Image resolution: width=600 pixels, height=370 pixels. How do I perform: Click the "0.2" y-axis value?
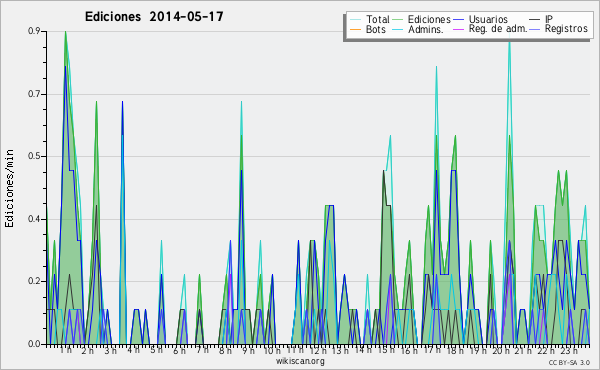point(34,281)
